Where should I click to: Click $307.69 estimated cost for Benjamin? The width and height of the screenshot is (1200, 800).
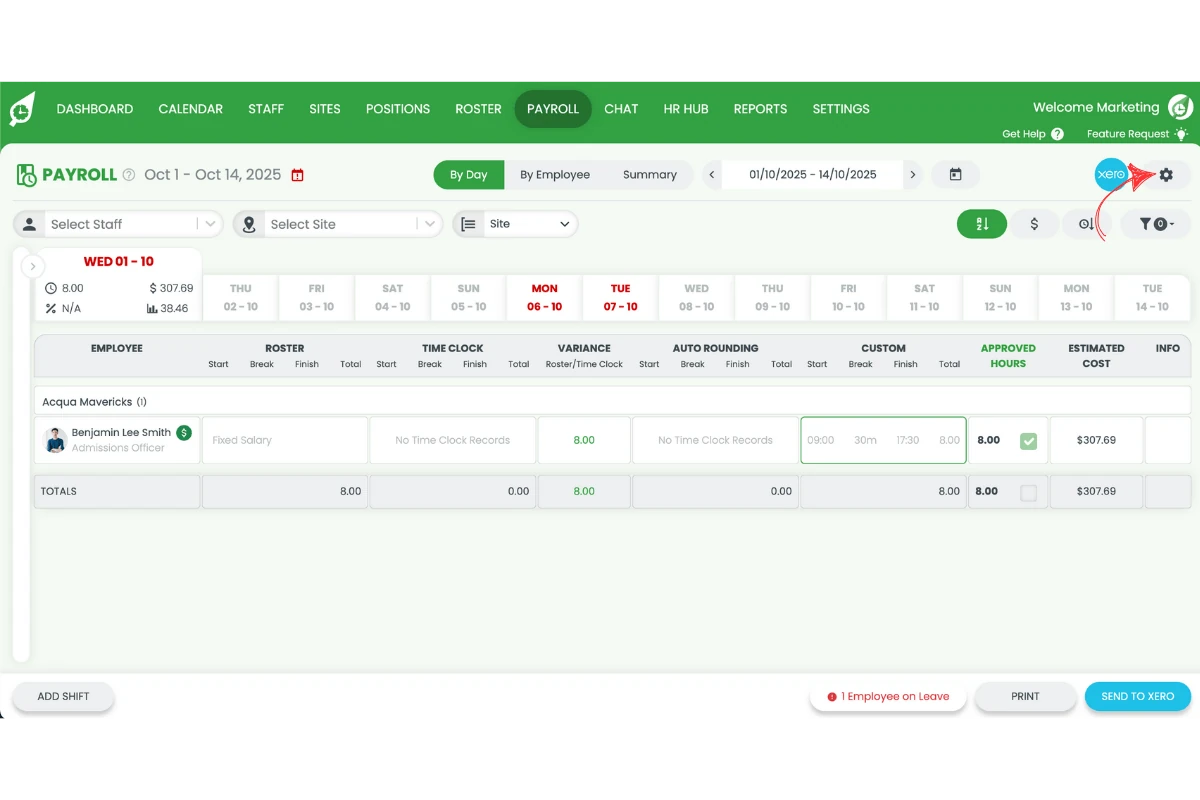[x=1096, y=440]
